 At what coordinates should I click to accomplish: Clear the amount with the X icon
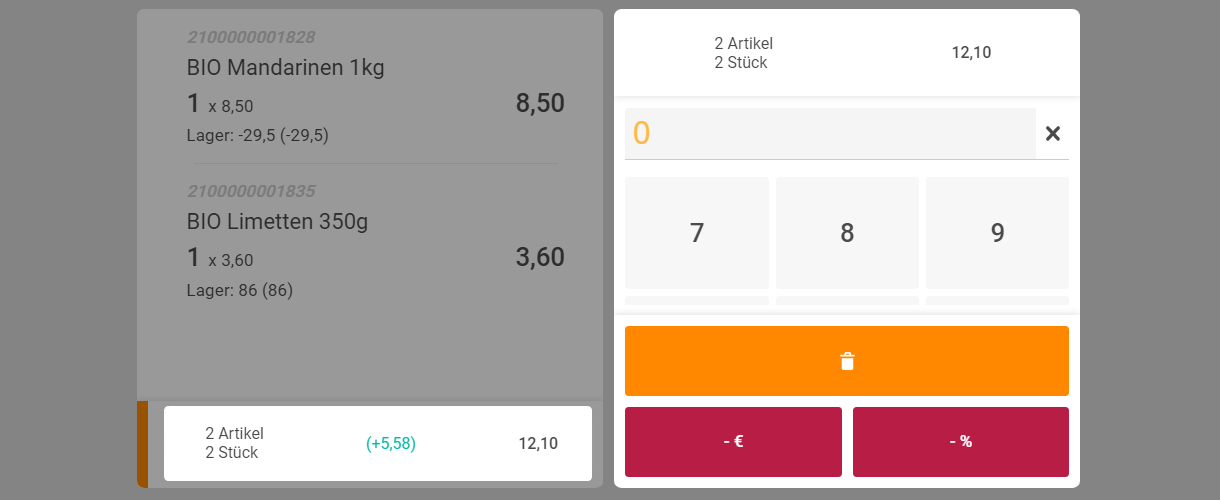click(x=1052, y=134)
